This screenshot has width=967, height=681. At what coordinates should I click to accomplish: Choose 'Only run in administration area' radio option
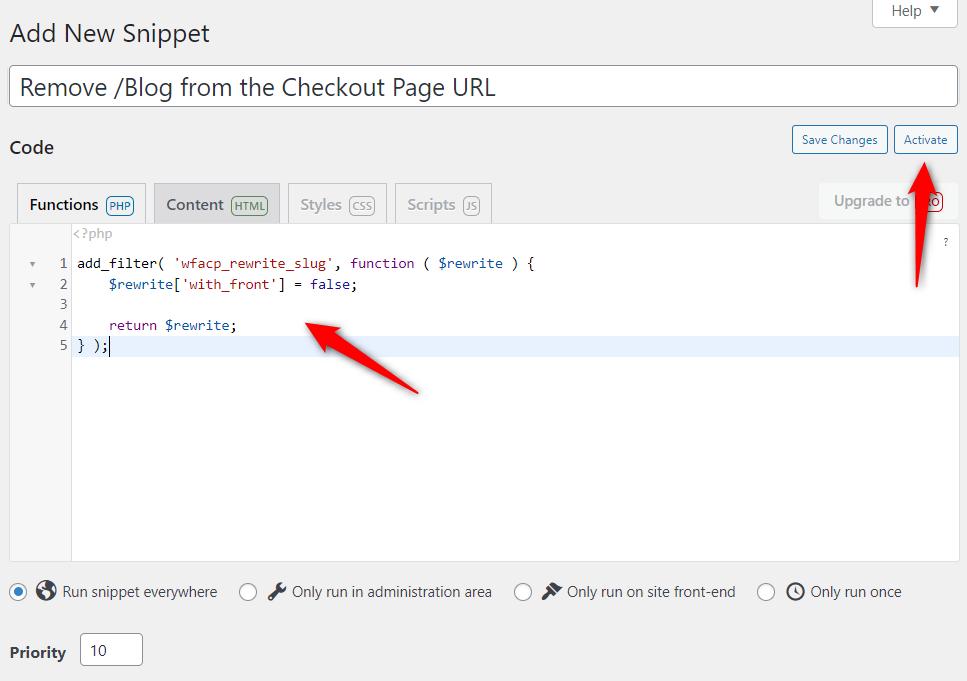(248, 592)
